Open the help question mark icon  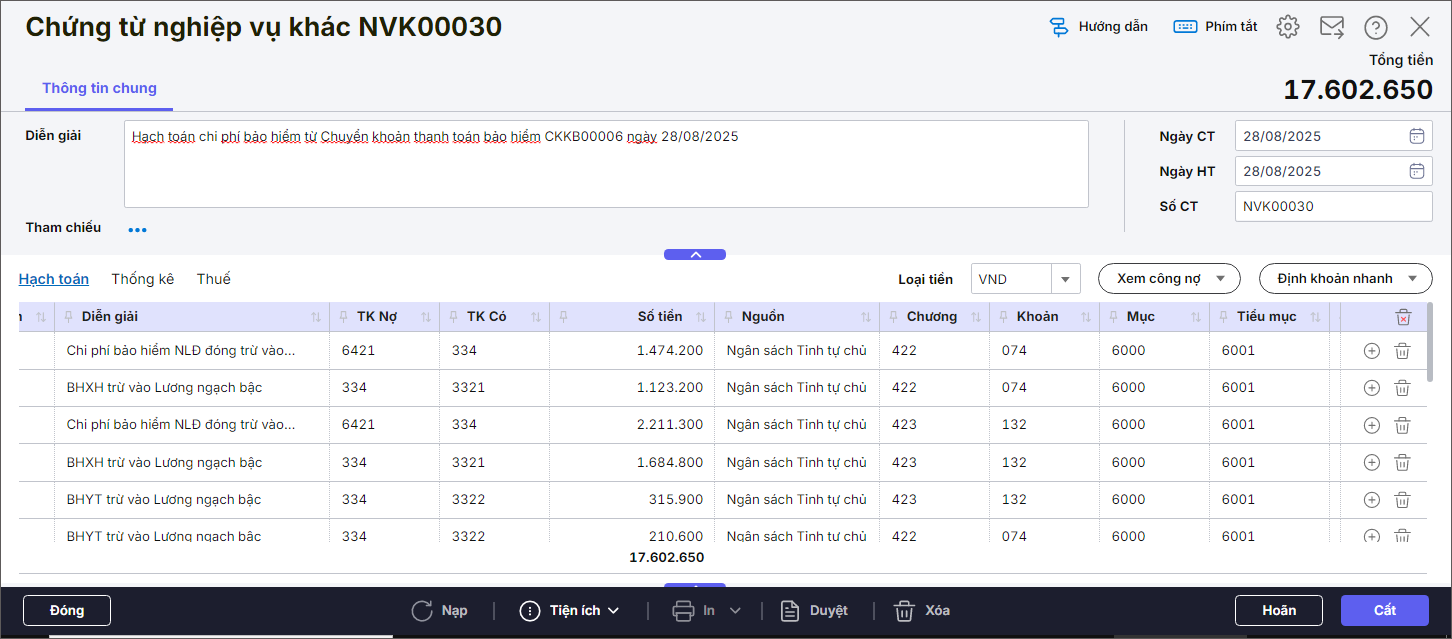point(1376,27)
